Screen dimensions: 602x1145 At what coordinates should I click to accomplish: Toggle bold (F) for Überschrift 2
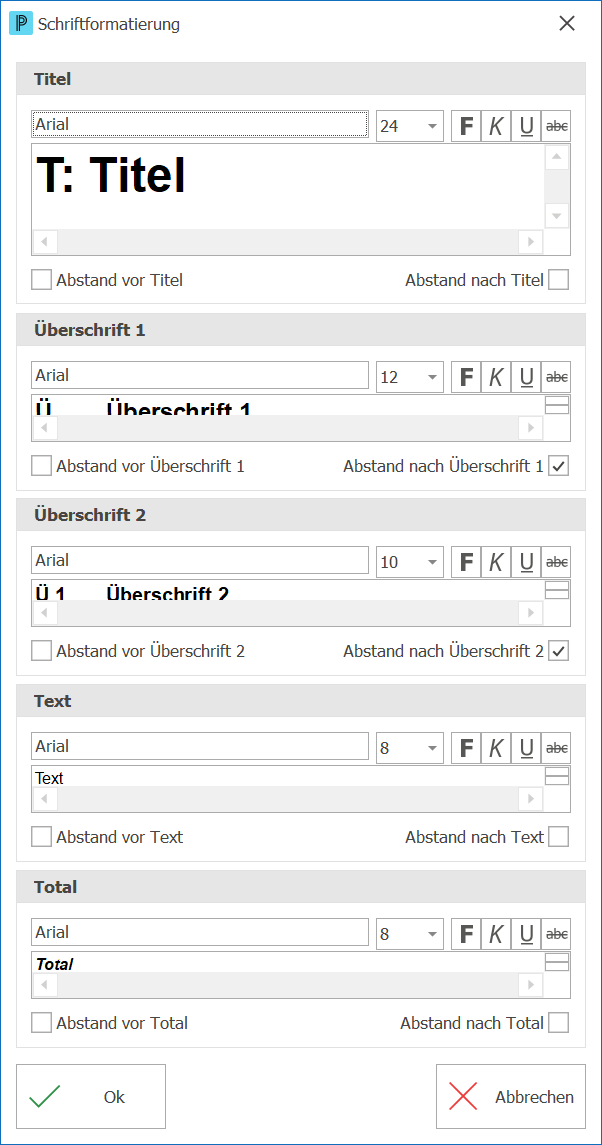(x=466, y=562)
